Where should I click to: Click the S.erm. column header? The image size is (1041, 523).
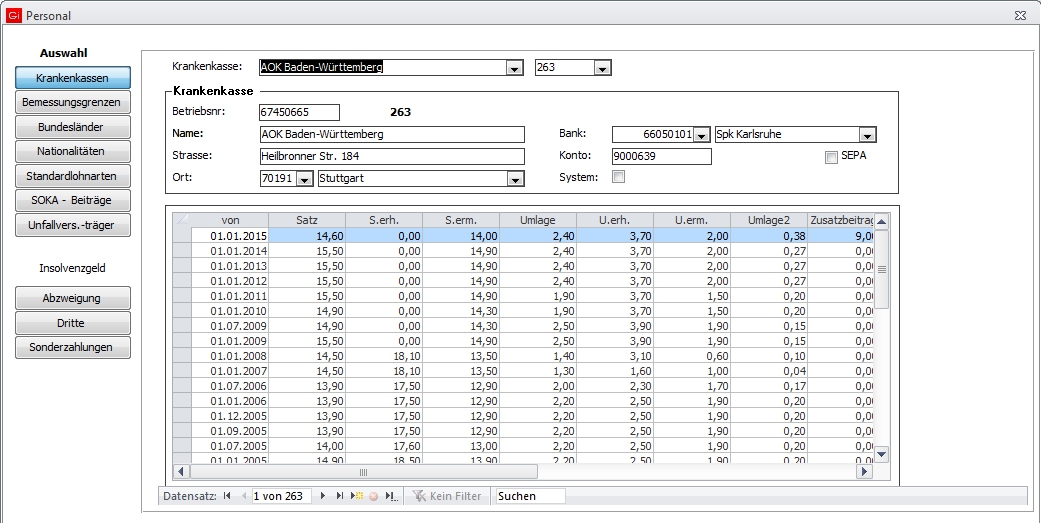461,220
